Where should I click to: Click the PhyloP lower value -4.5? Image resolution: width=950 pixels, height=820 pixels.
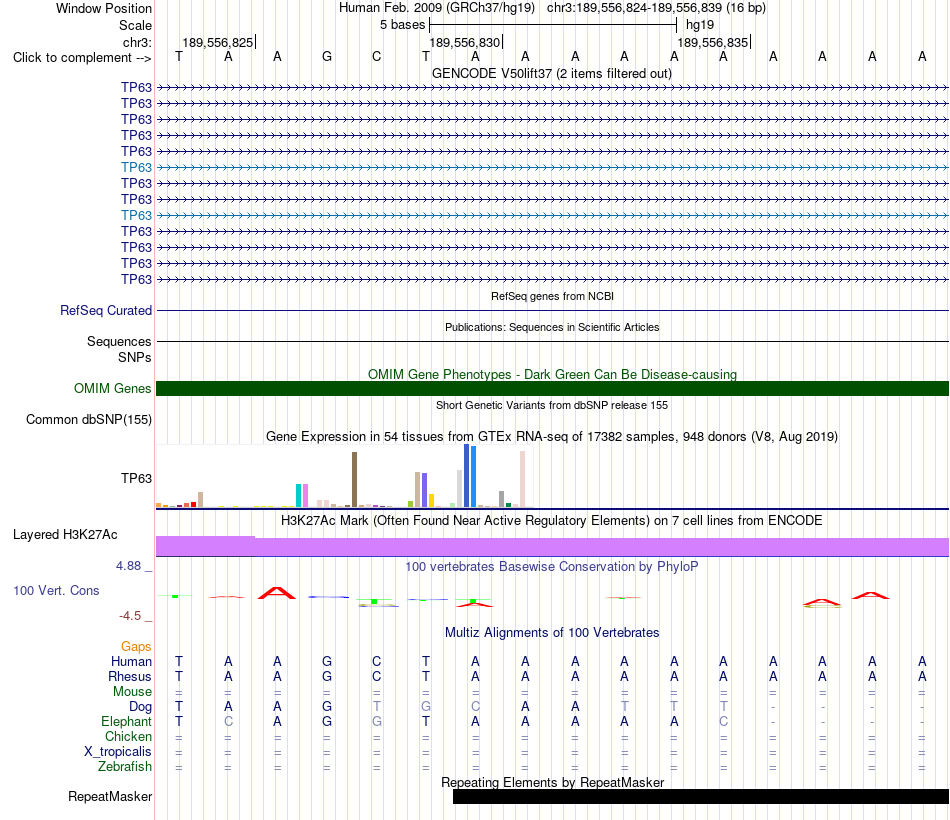pyautogui.click(x=130, y=616)
